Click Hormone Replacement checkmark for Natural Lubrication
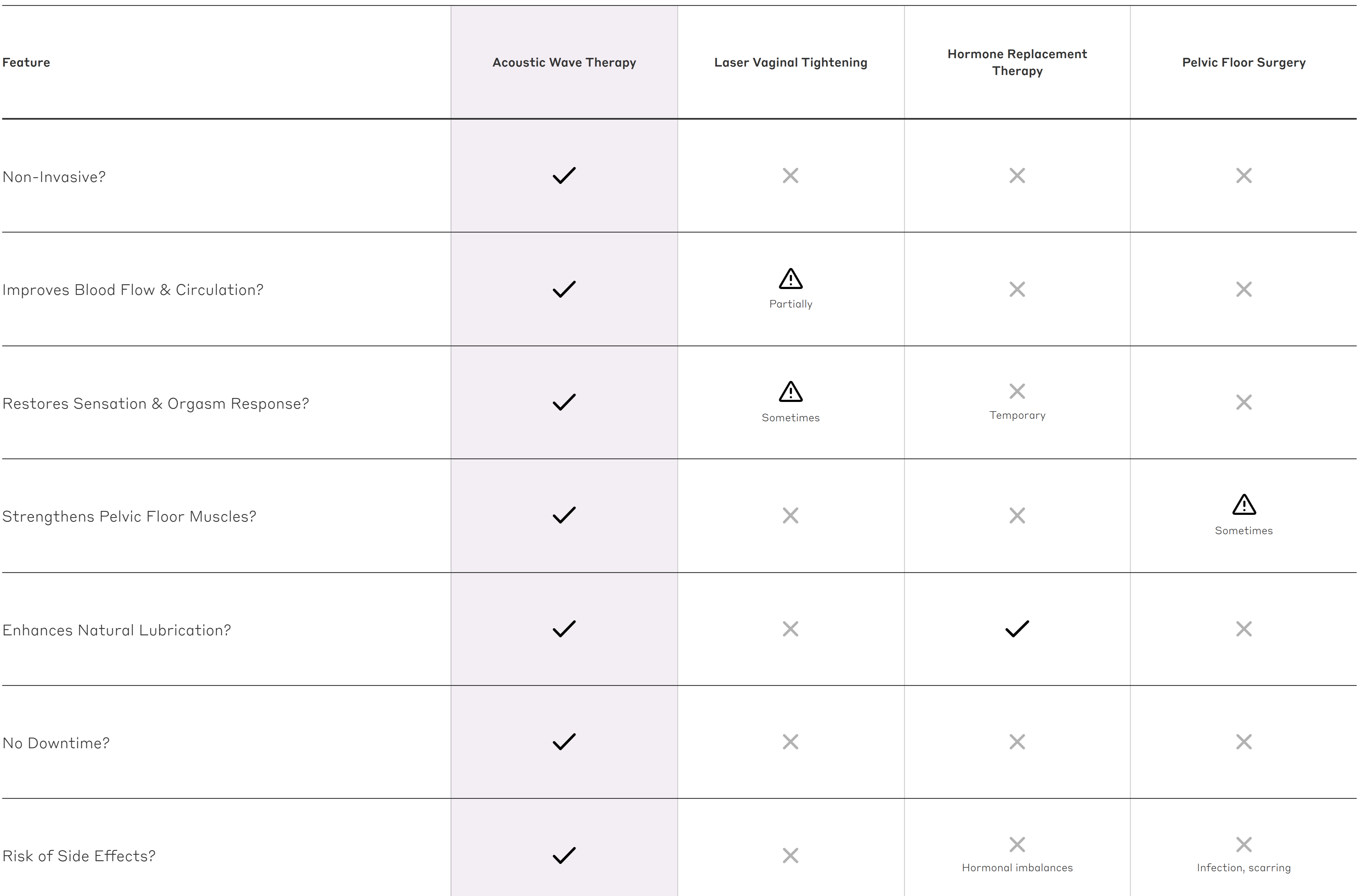Screen dimensions: 1361x896 (x=1017, y=629)
